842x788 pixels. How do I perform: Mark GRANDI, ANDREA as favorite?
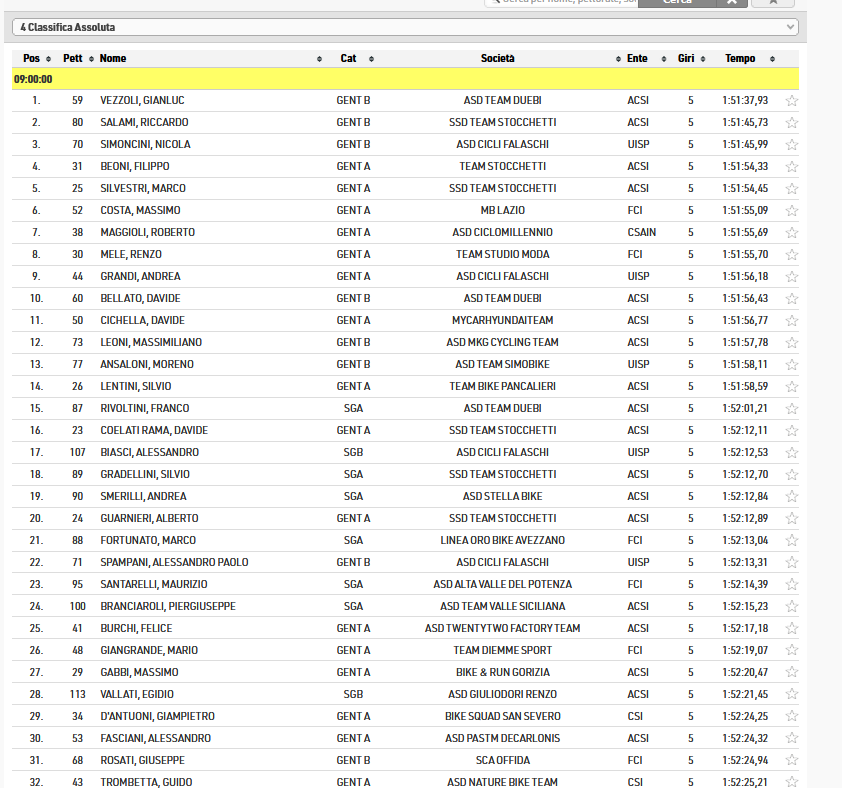pyautogui.click(x=792, y=277)
